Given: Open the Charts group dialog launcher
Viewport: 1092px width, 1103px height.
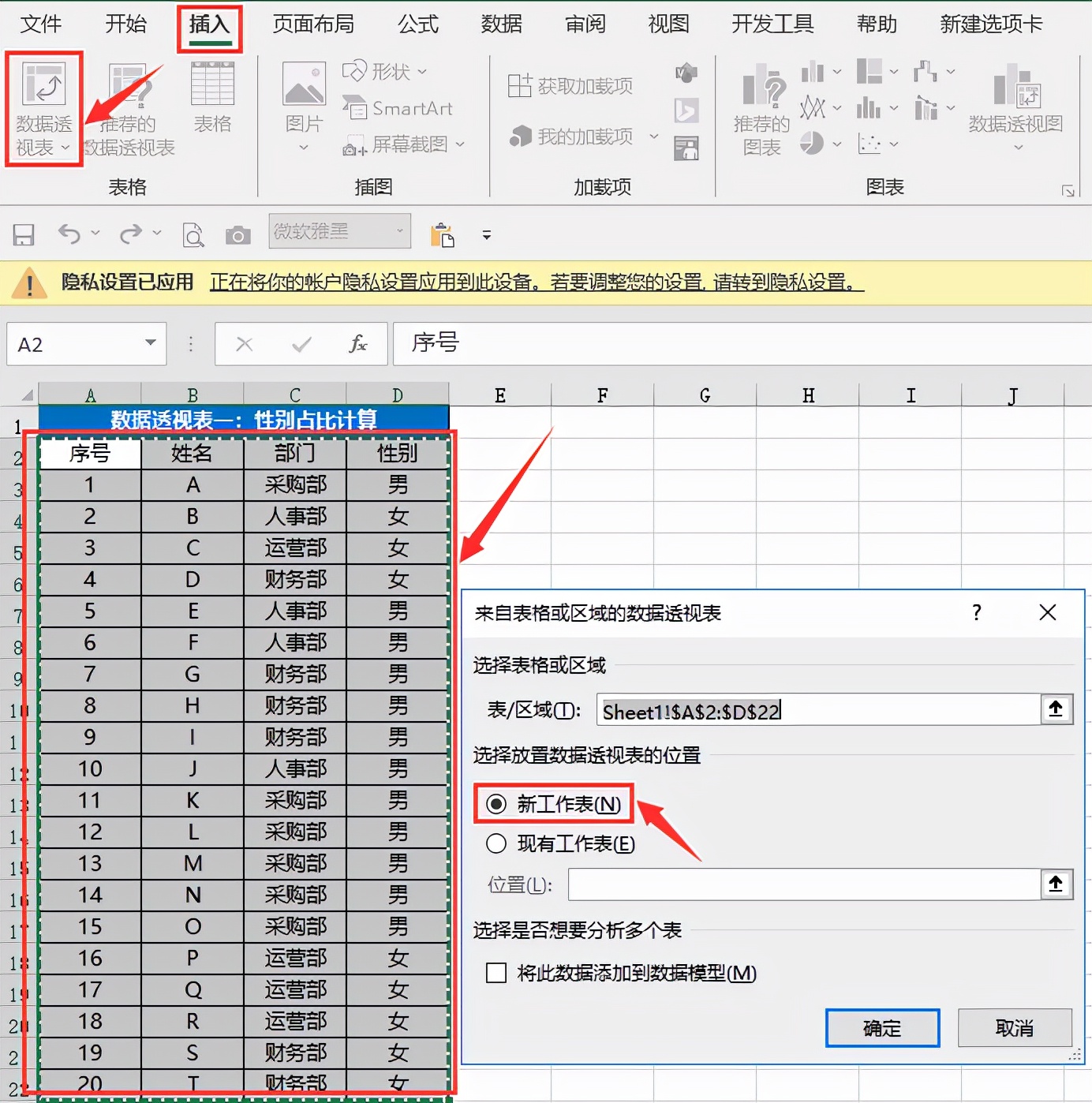Looking at the screenshot, I should click(1068, 191).
